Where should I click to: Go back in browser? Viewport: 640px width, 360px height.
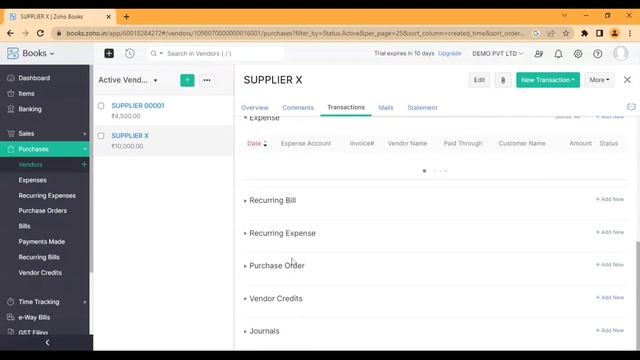coord(10,33)
